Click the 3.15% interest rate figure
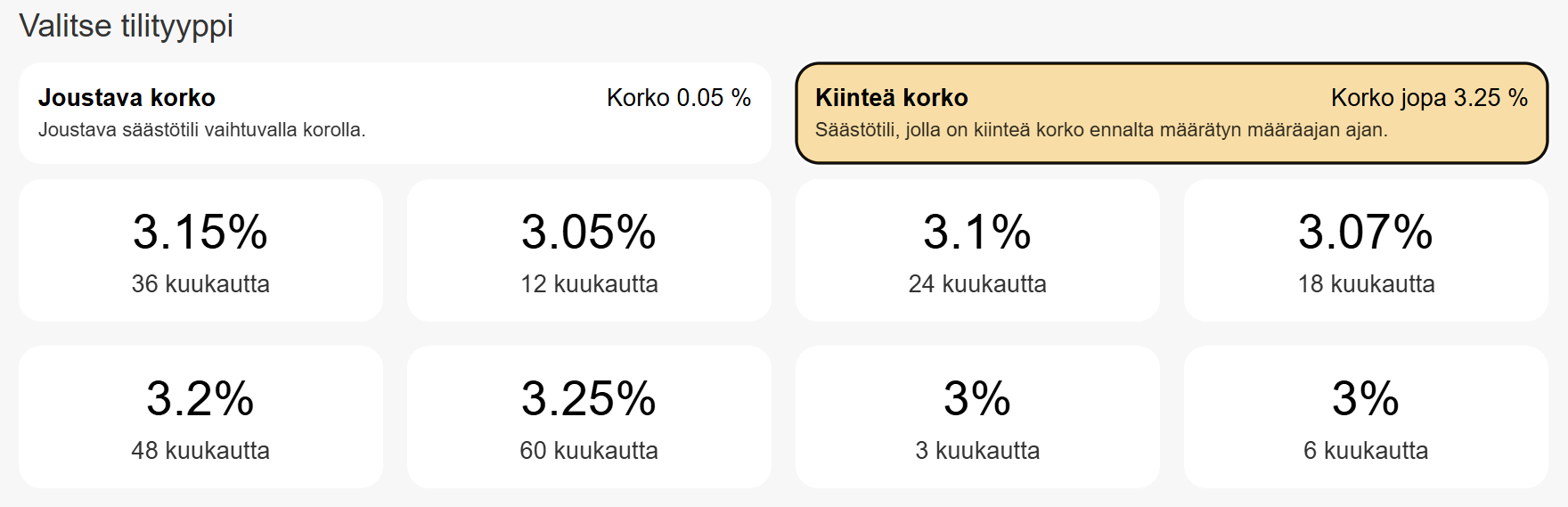This screenshot has height=507, width=1568. (x=200, y=232)
